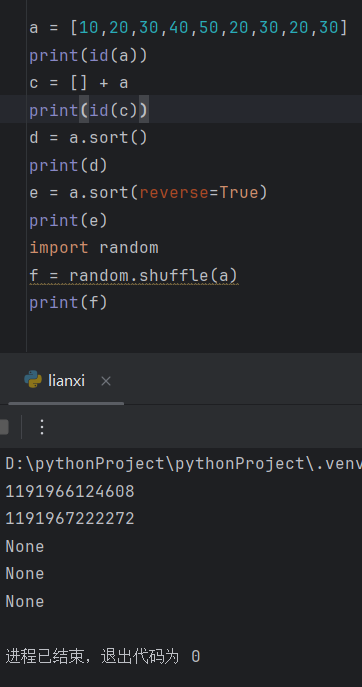Close the lianxi run tab
This screenshot has width=362, height=687.
coord(106,382)
